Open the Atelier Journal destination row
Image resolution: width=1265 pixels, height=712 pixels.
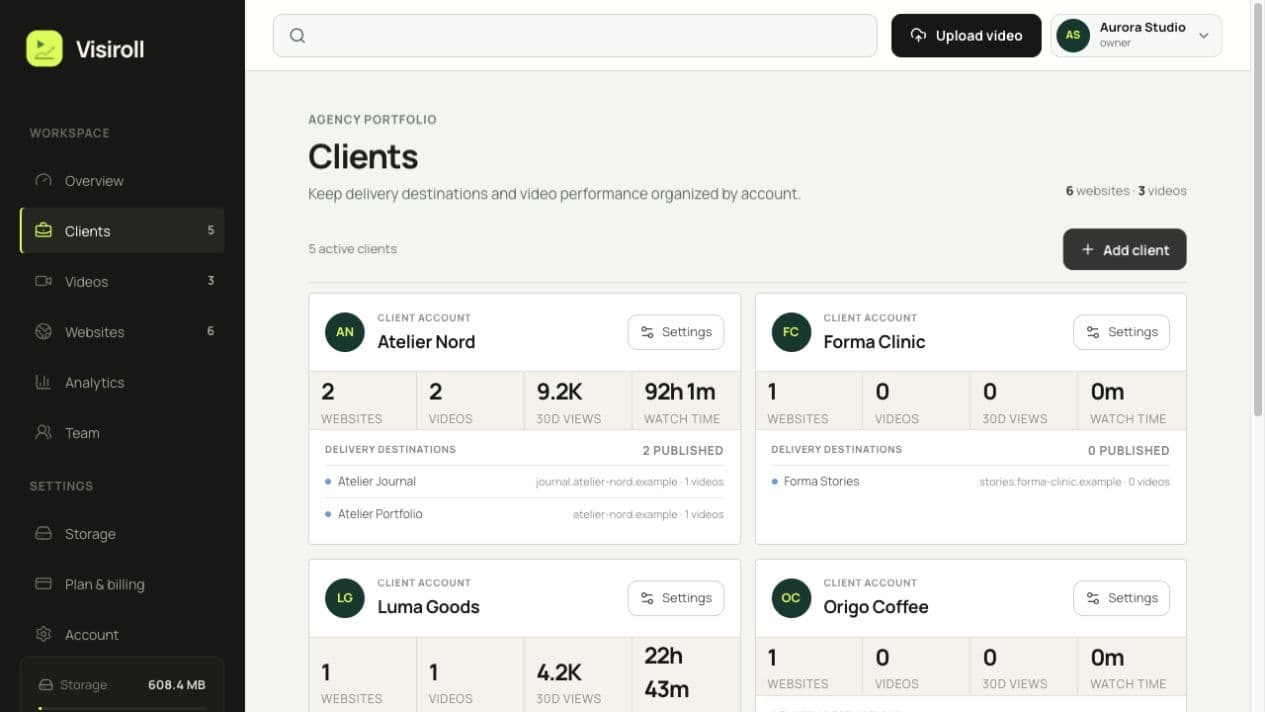[x=524, y=481]
